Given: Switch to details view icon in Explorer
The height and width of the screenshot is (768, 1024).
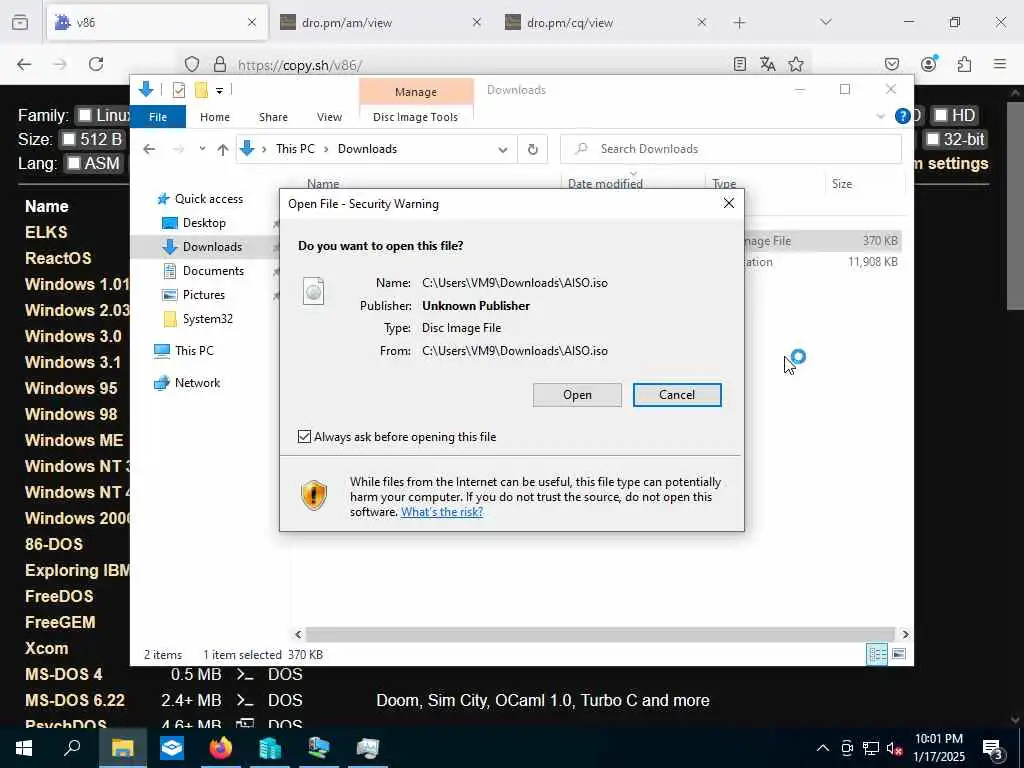Looking at the screenshot, I should pos(876,654).
